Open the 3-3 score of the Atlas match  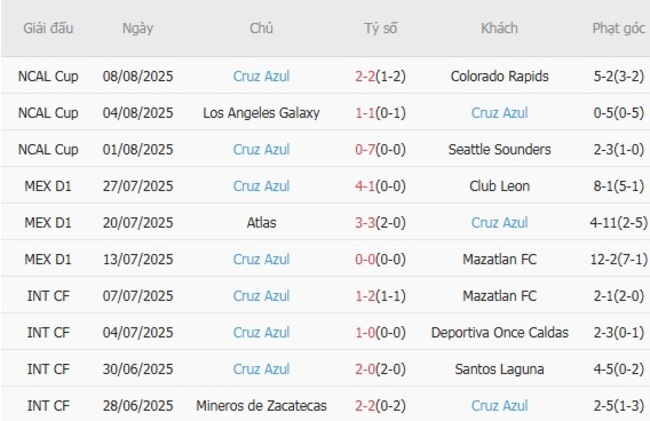pos(380,223)
